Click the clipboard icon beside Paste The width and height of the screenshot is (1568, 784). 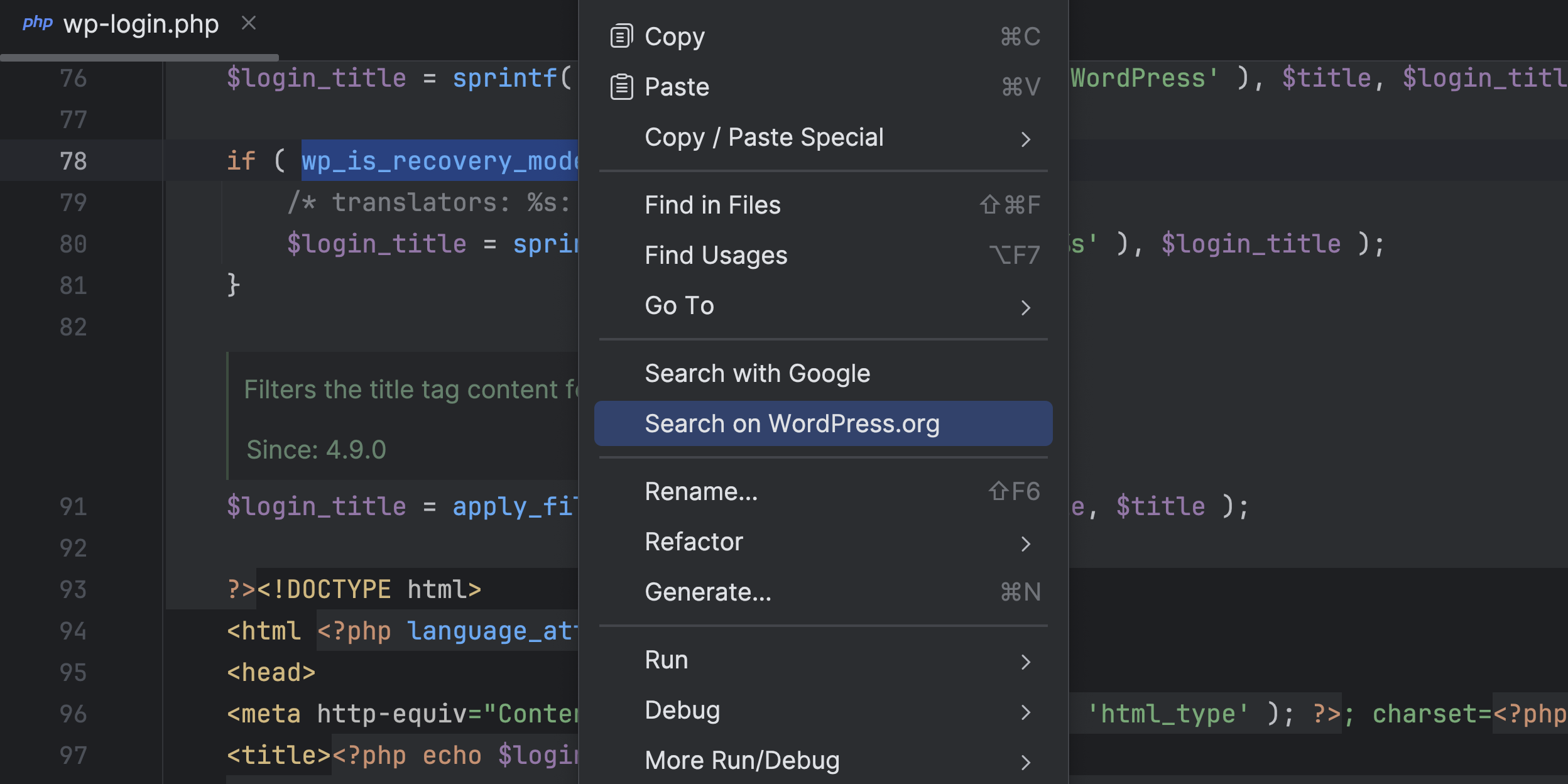coord(621,86)
